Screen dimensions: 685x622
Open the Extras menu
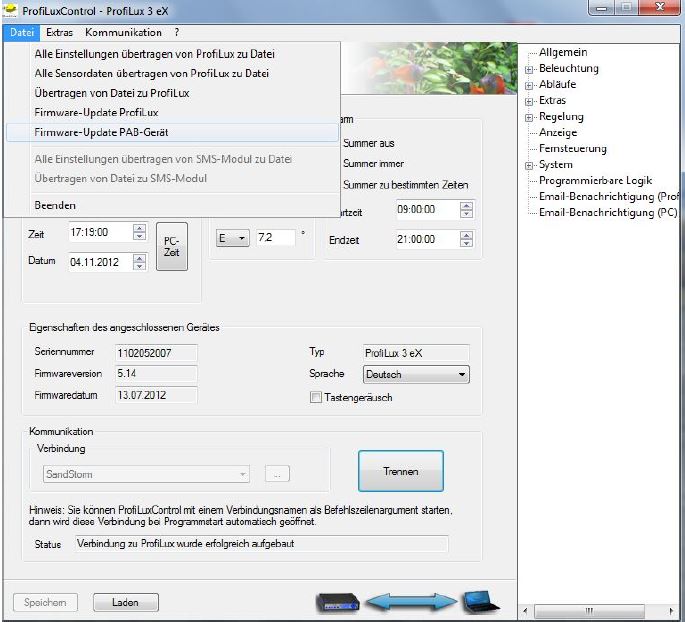pyautogui.click(x=59, y=33)
